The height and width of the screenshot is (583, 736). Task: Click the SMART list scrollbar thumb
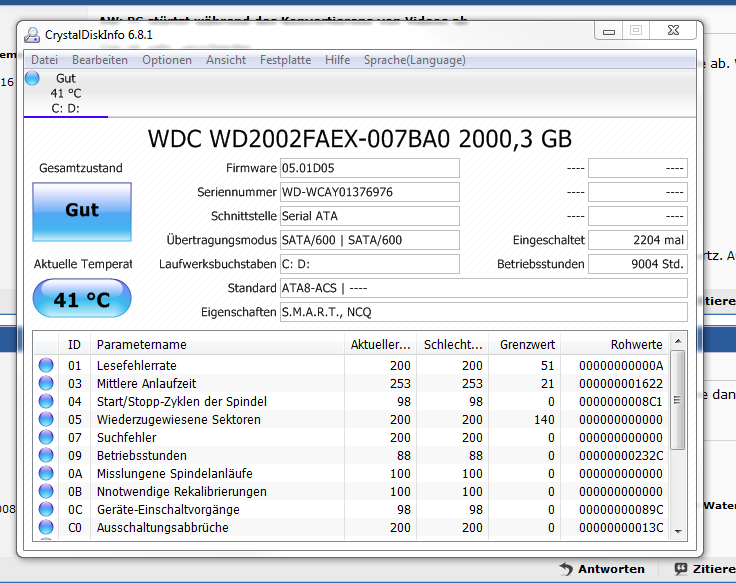(x=678, y=400)
